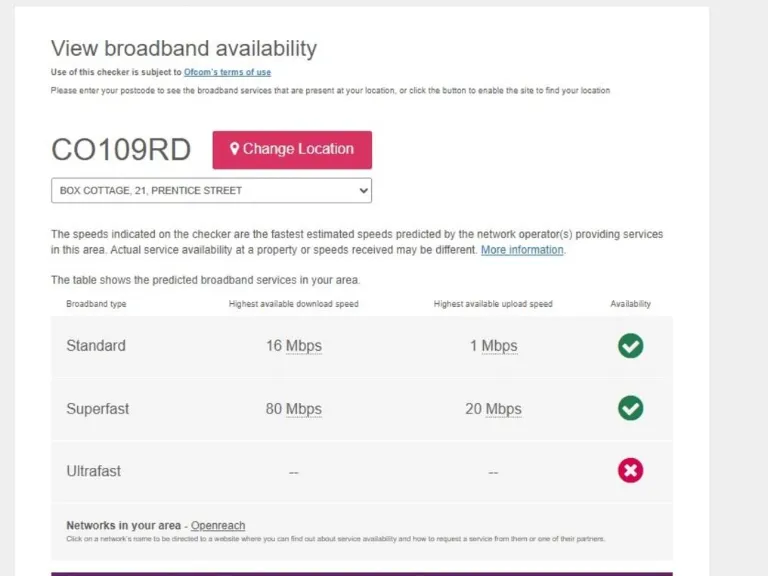This screenshot has height=576, width=768.
Task: Click the 16 Mbps download speed value
Action: pos(293,346)
